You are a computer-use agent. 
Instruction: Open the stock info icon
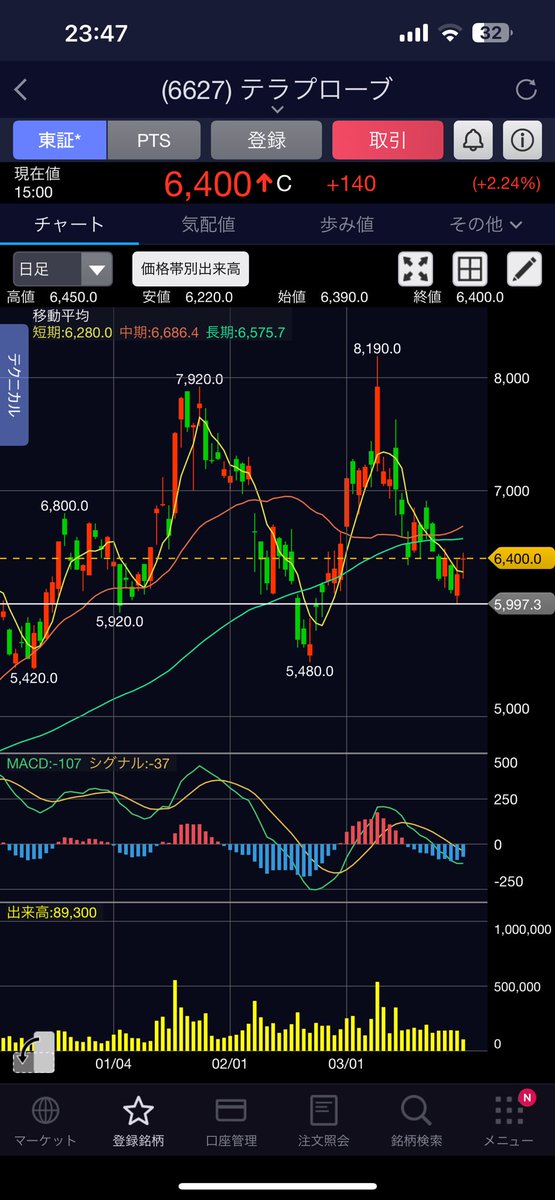pos(522,140)
